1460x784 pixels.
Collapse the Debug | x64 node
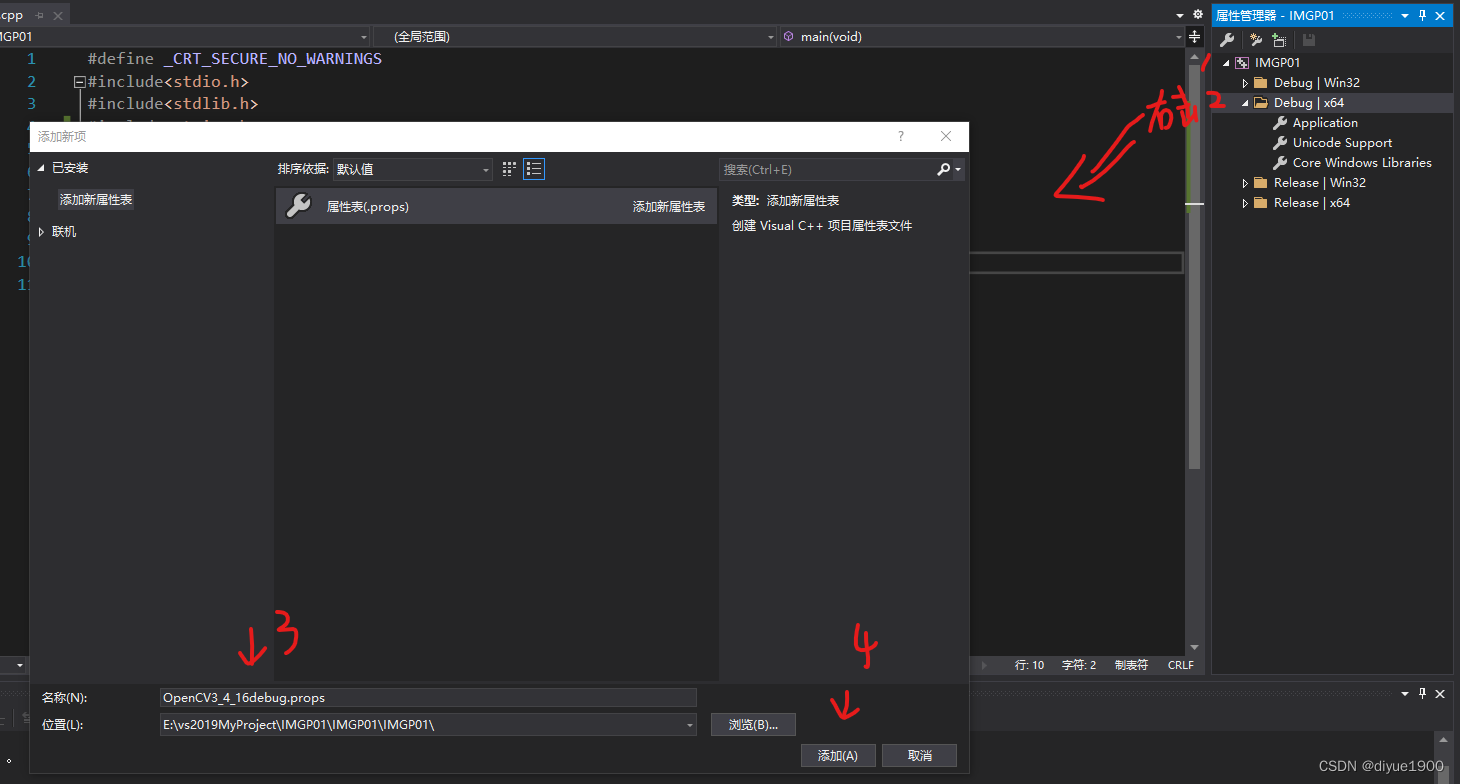(x=1245, y=102)
